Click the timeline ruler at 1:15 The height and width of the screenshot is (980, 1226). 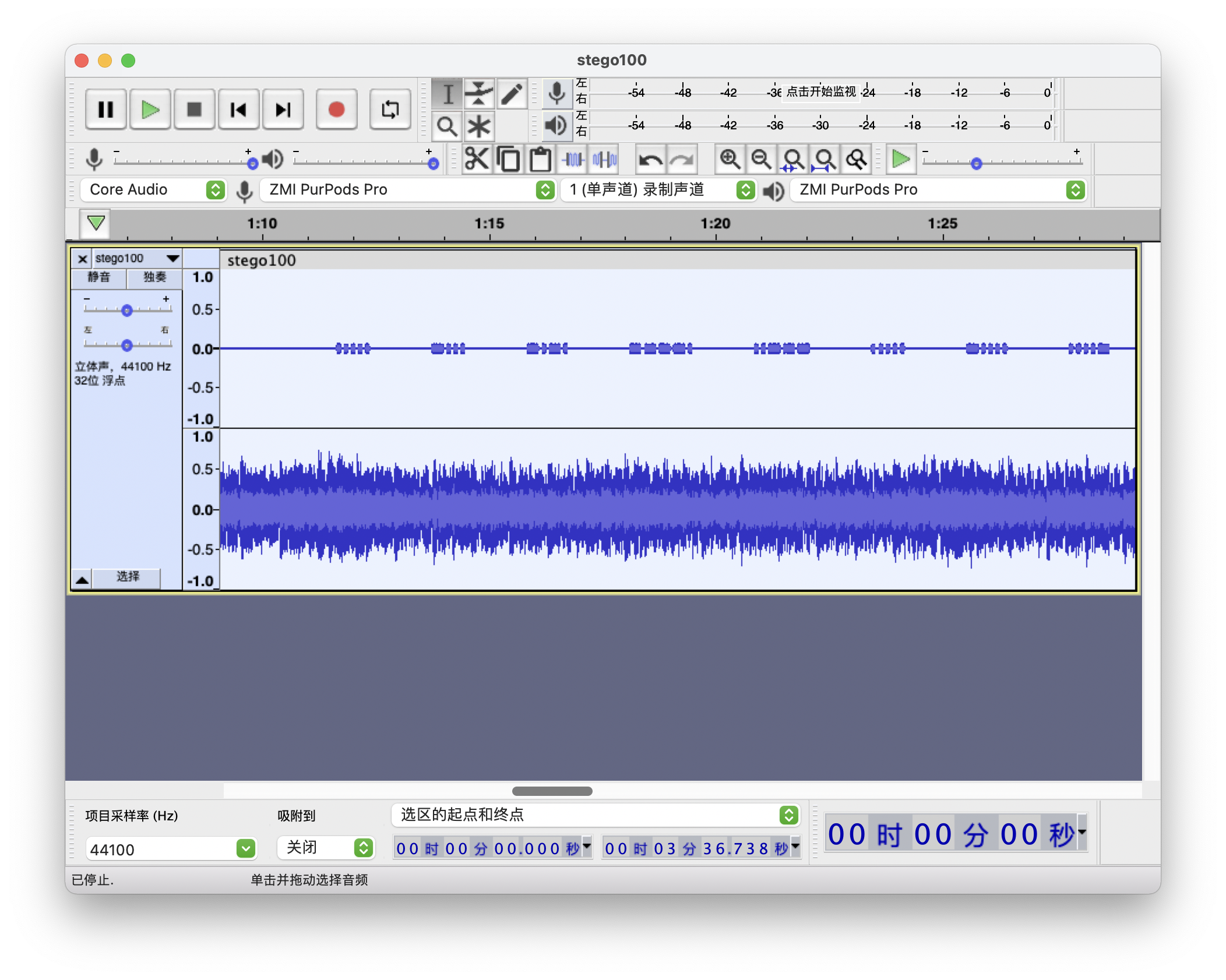tap(489, 224)
